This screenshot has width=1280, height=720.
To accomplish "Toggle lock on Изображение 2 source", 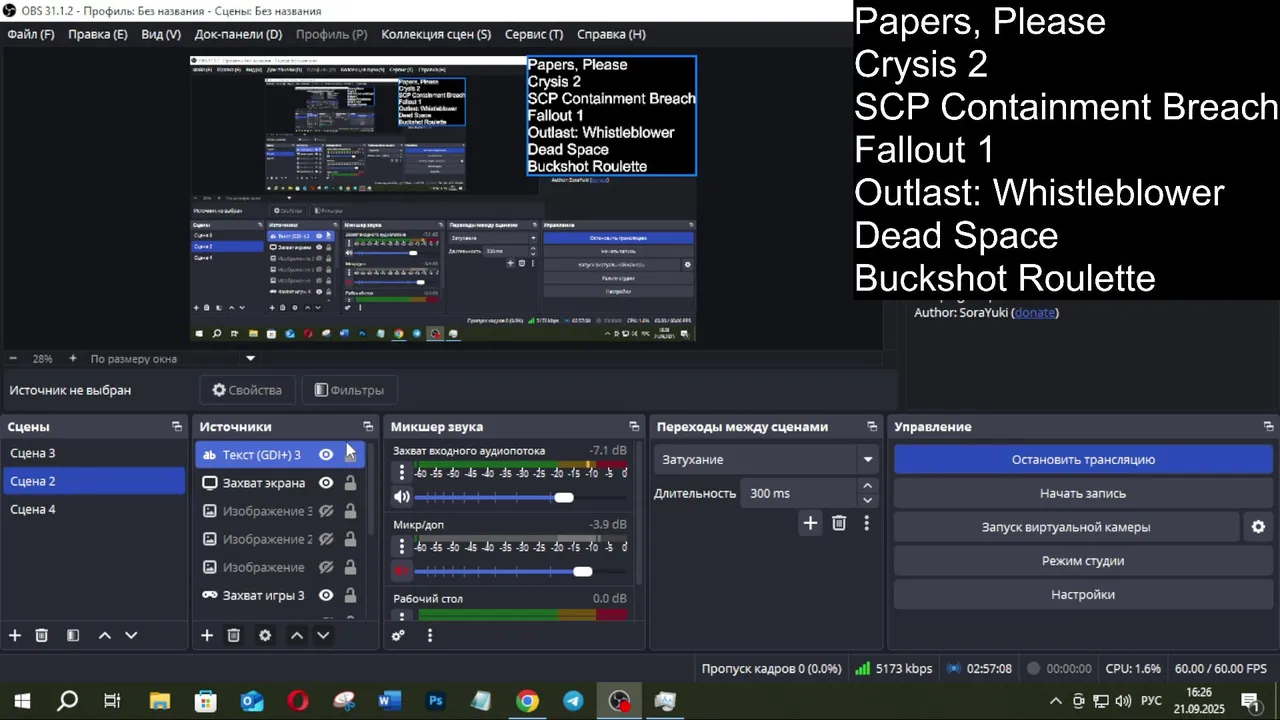I will (350, 539).
